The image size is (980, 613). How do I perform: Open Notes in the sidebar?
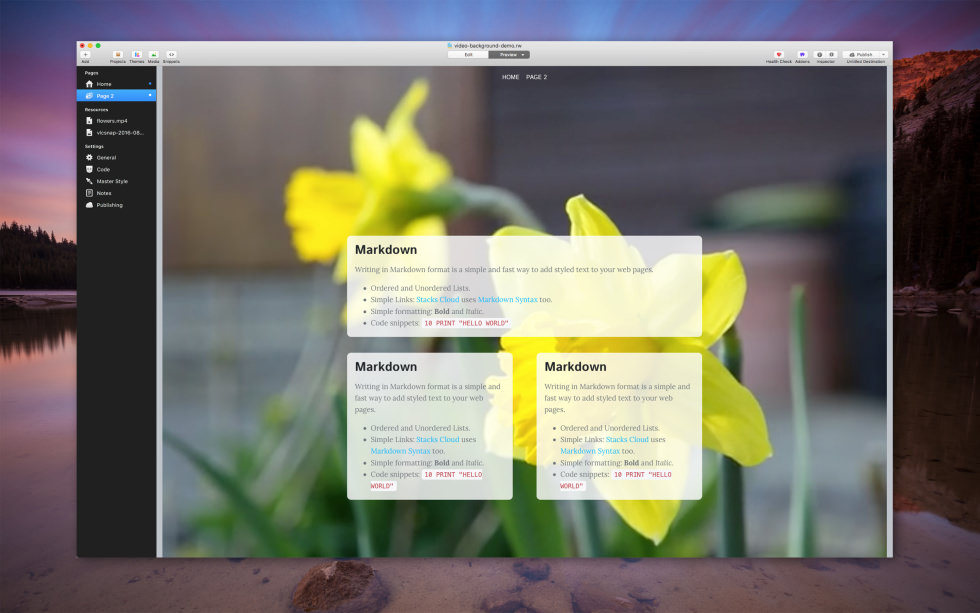[116, 193]
